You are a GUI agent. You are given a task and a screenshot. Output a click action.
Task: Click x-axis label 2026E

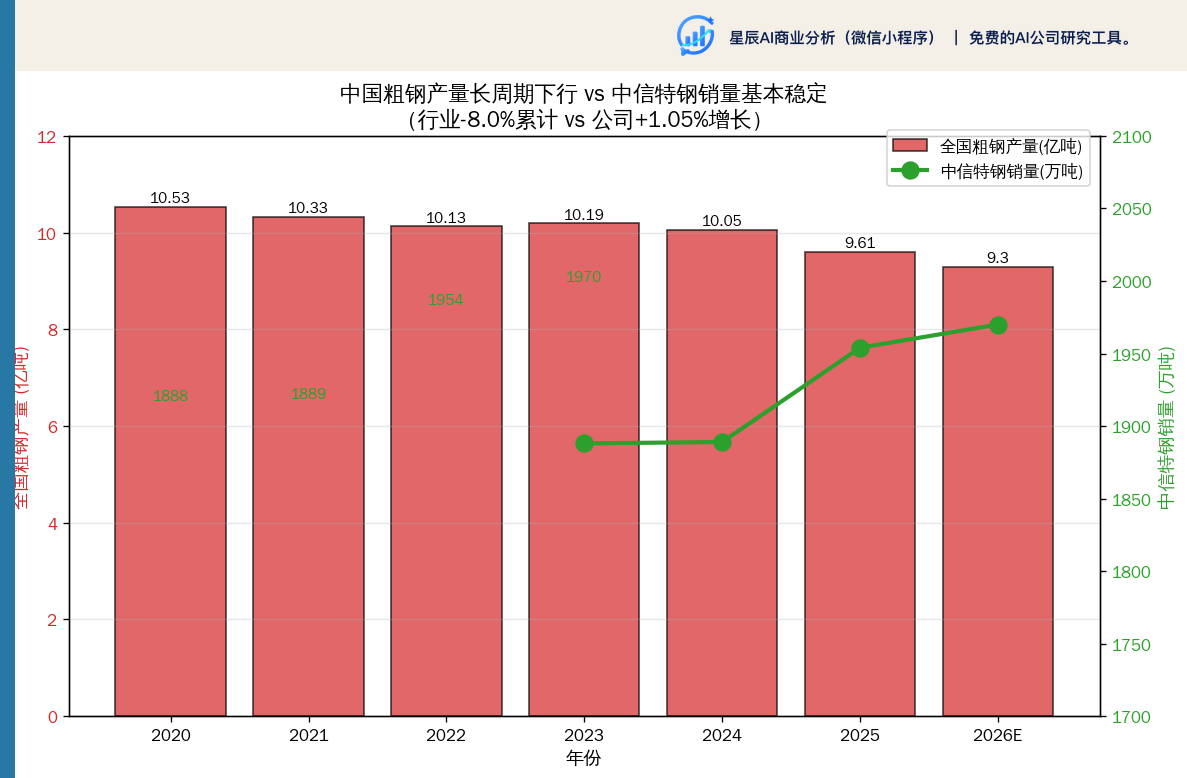(x=998, y=736)
